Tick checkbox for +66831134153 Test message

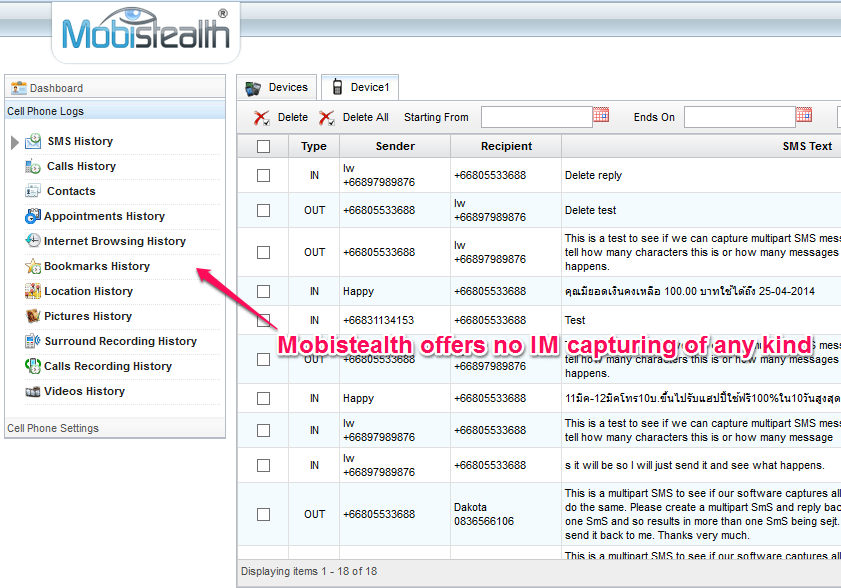(263, 320)
